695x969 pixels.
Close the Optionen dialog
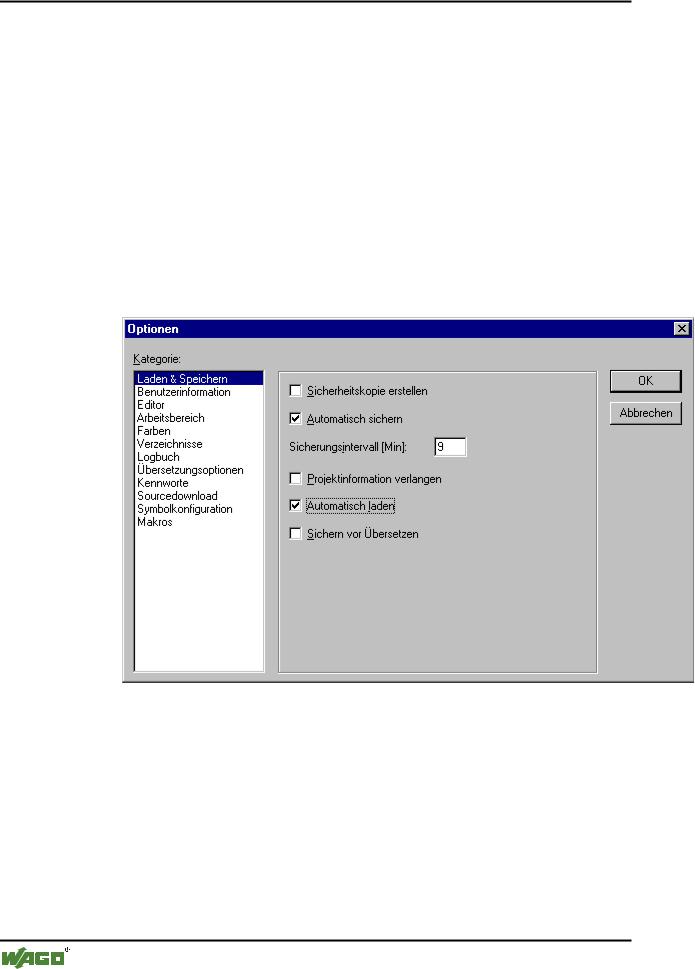point(681,329)
